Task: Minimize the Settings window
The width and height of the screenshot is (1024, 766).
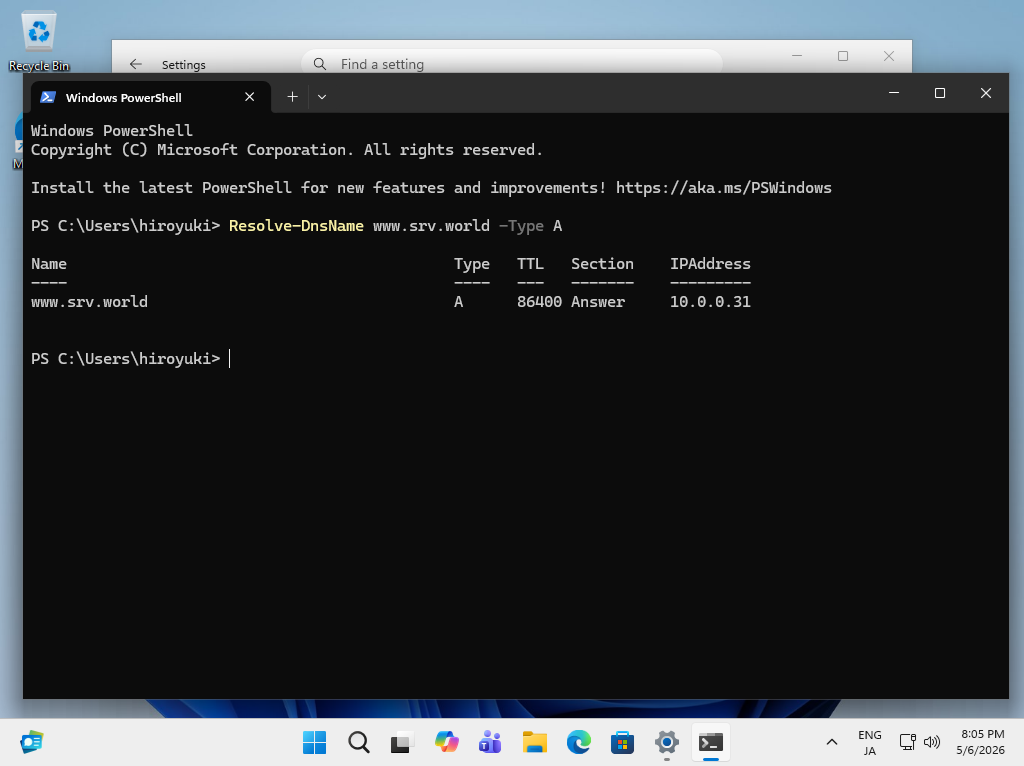Action: tap(797, 56)
